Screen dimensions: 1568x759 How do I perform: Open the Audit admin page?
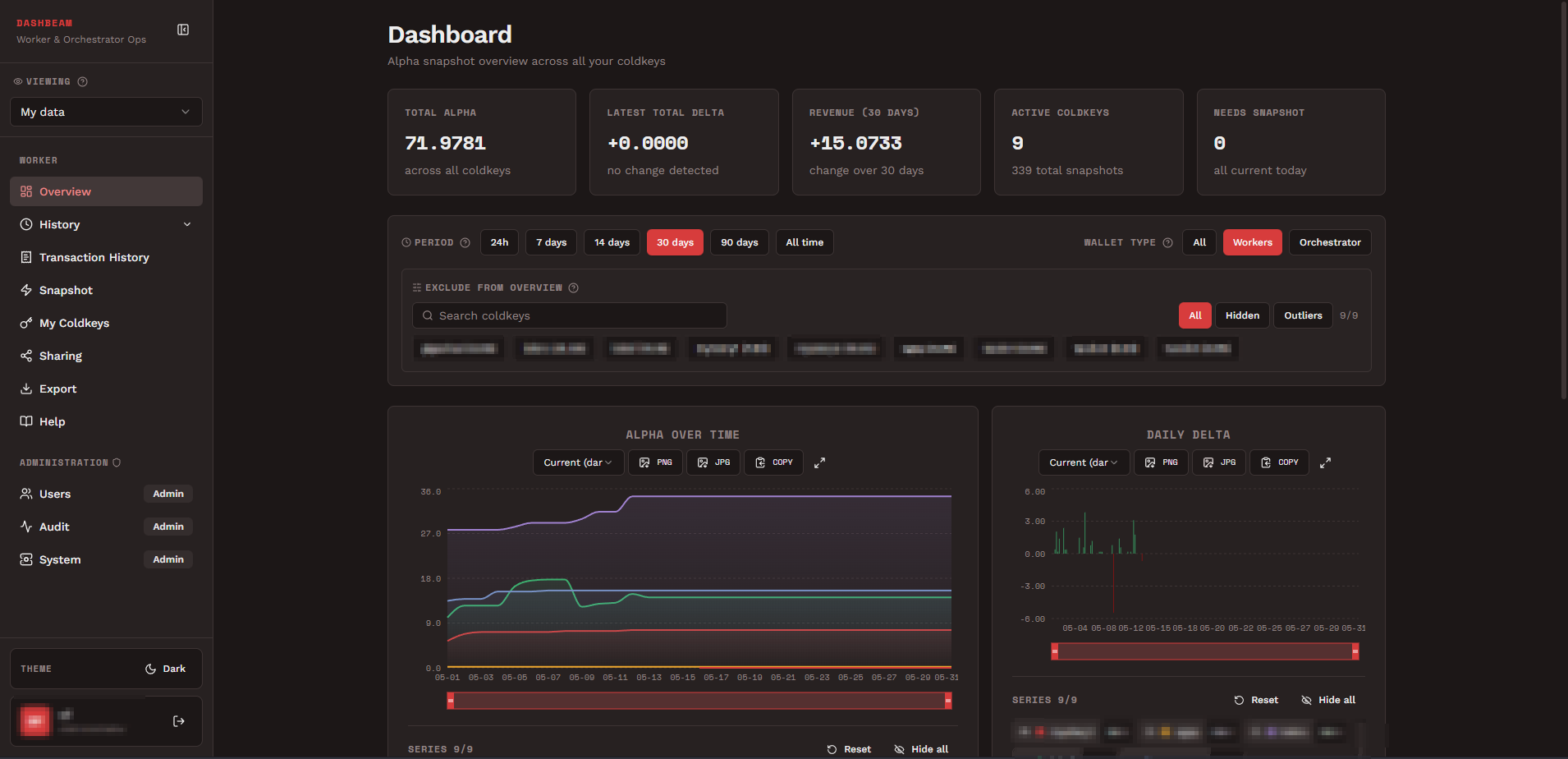106,527
